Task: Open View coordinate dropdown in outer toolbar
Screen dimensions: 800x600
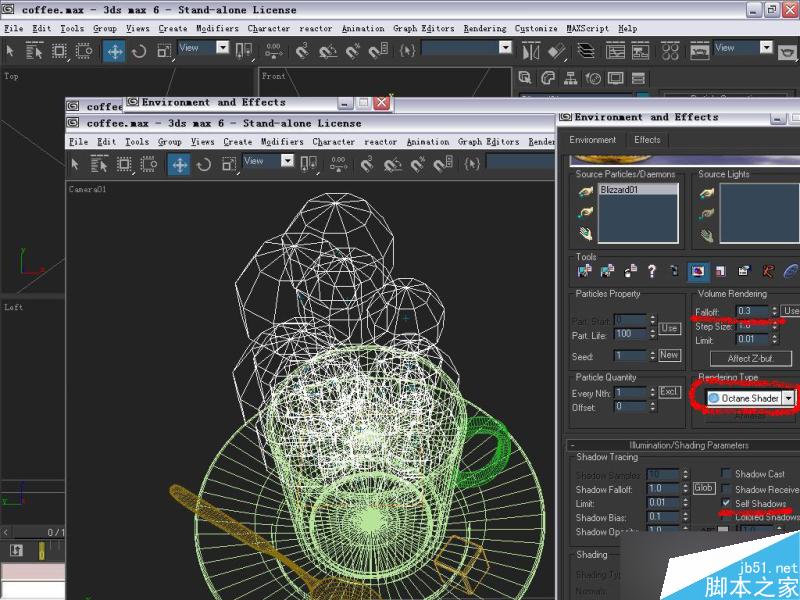Action: 222,47
